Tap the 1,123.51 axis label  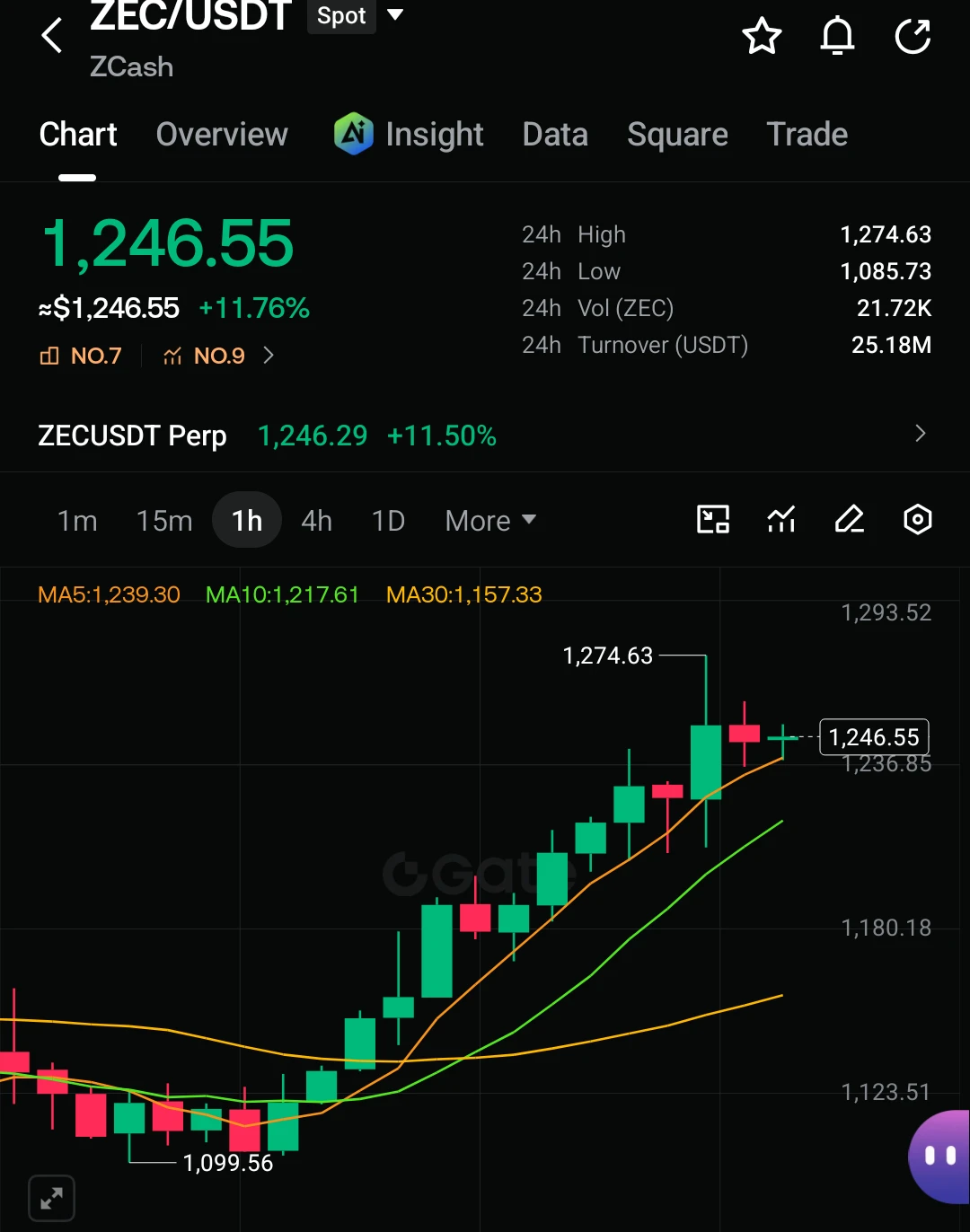click(886, 1092)
